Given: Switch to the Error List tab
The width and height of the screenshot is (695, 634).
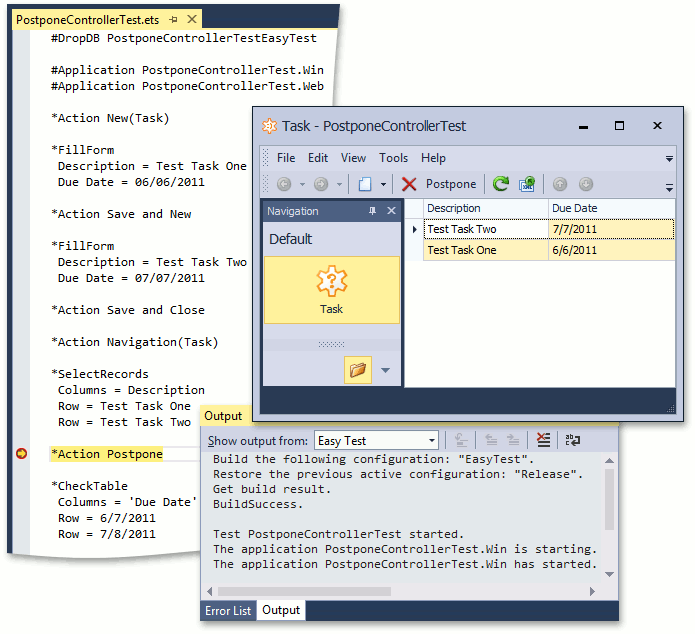Looking at the screenshot, I should (x=228, y=611).
